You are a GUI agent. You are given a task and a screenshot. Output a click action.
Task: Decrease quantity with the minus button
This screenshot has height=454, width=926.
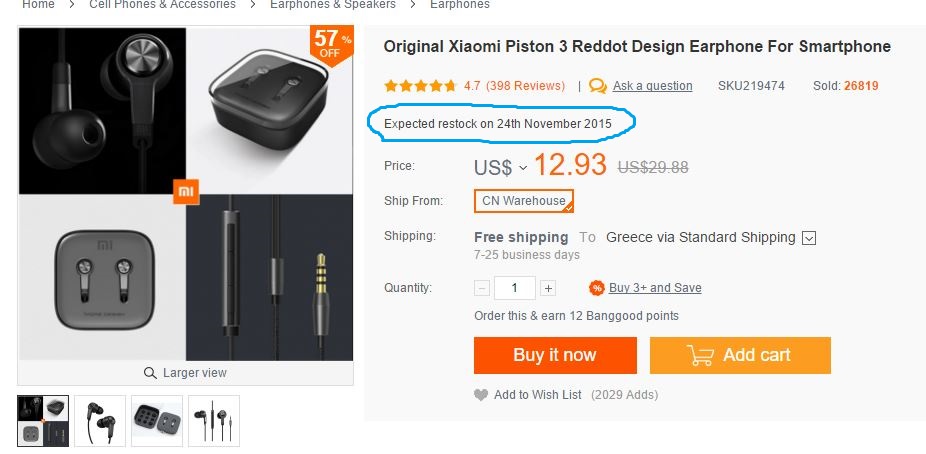[482, 288]
